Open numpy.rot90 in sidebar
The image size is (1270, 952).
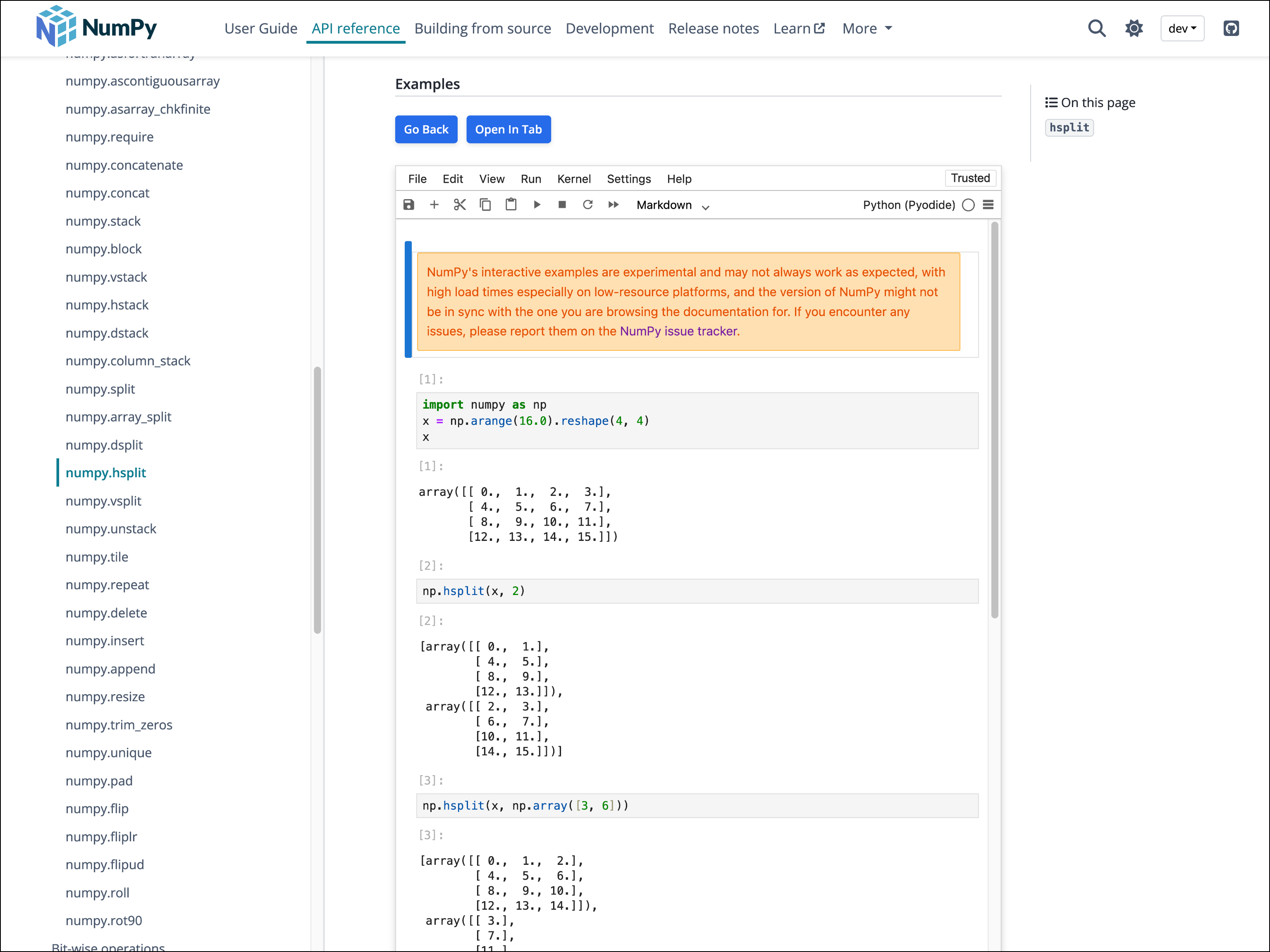pos(103,921)
